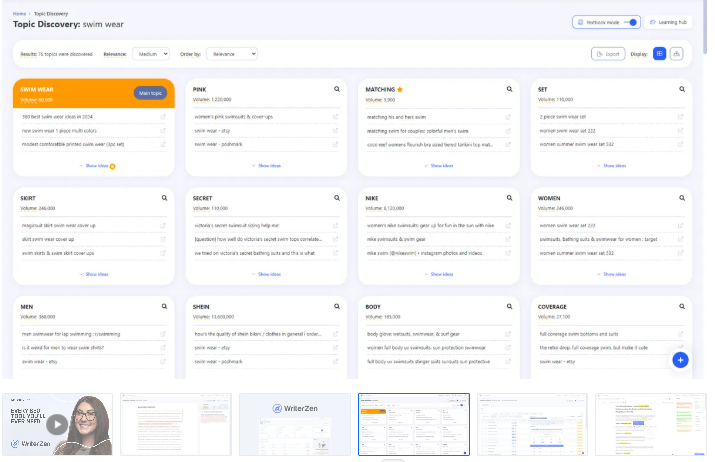Expand Show ideas under the SKIRT card
Viewport: 715px width, 462px height.
96,273
